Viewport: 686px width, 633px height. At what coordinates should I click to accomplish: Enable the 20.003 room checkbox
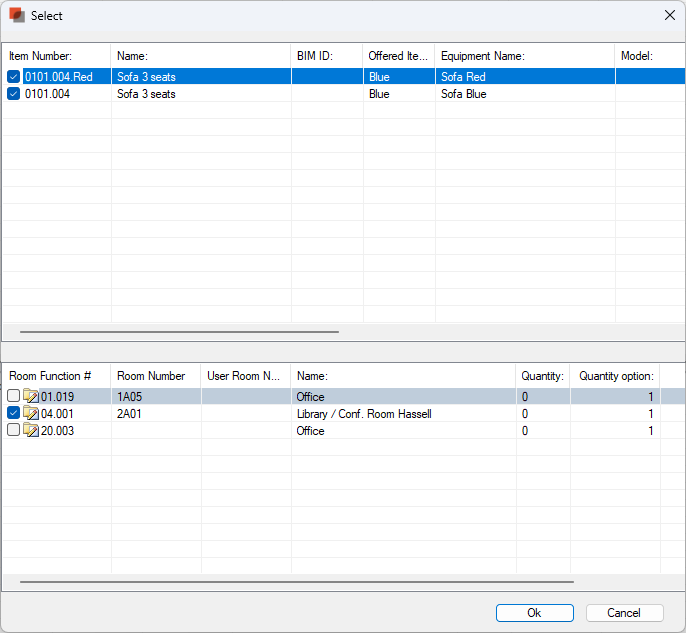(14, 431)
